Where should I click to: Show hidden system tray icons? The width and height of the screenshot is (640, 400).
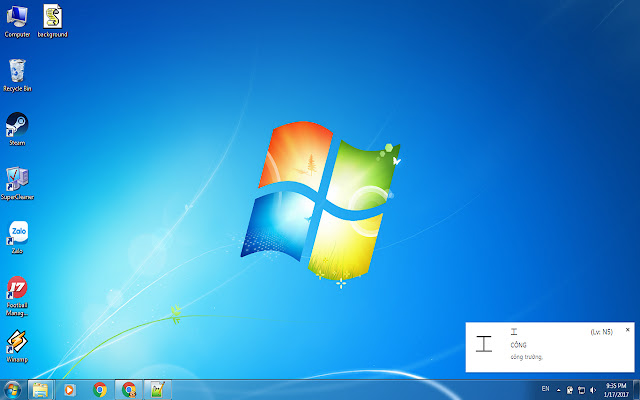[559, 389]
